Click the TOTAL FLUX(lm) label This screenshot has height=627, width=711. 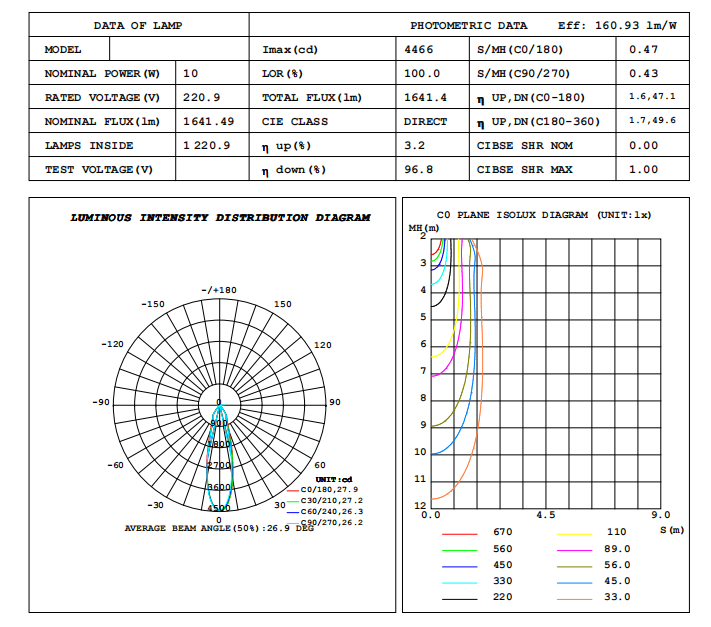click(312, 97)
